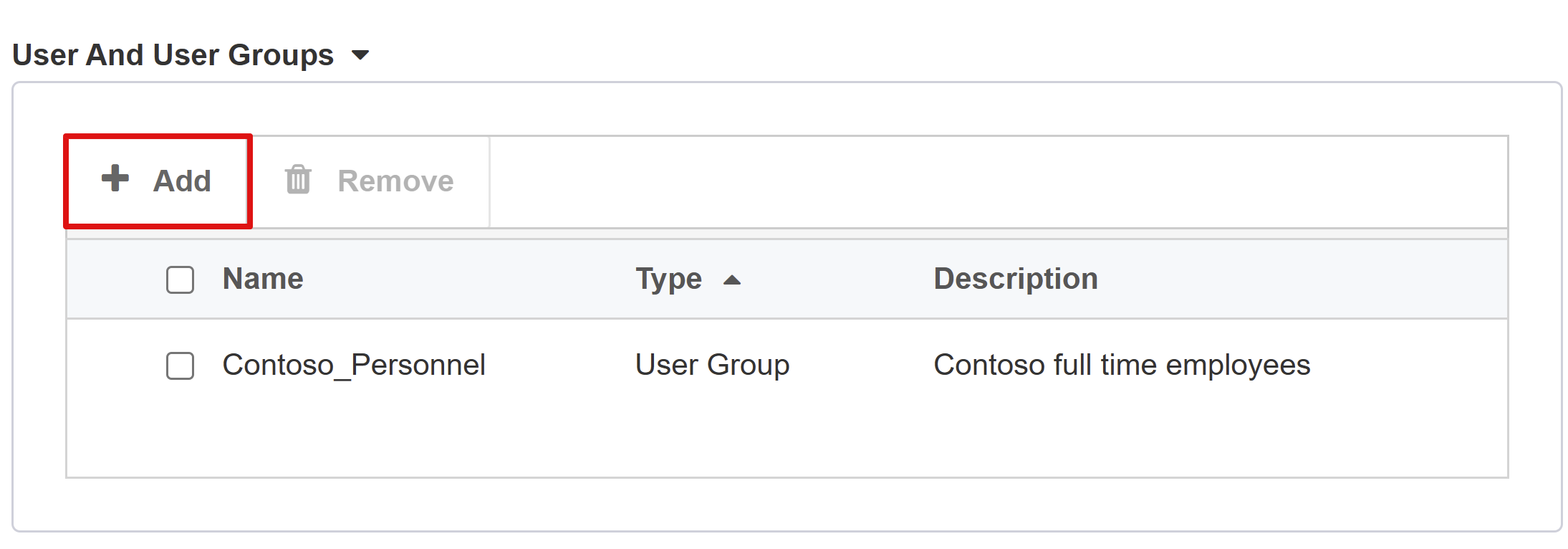
Task: Click the Type column header
Action: [x=668, y=279]
